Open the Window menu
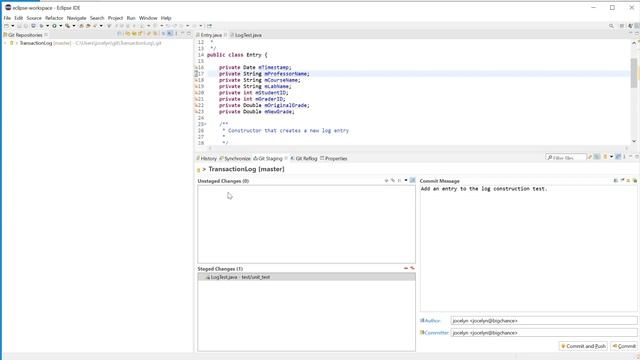Image resolution: width=640 pixels, height=360 pixels. 148,18
